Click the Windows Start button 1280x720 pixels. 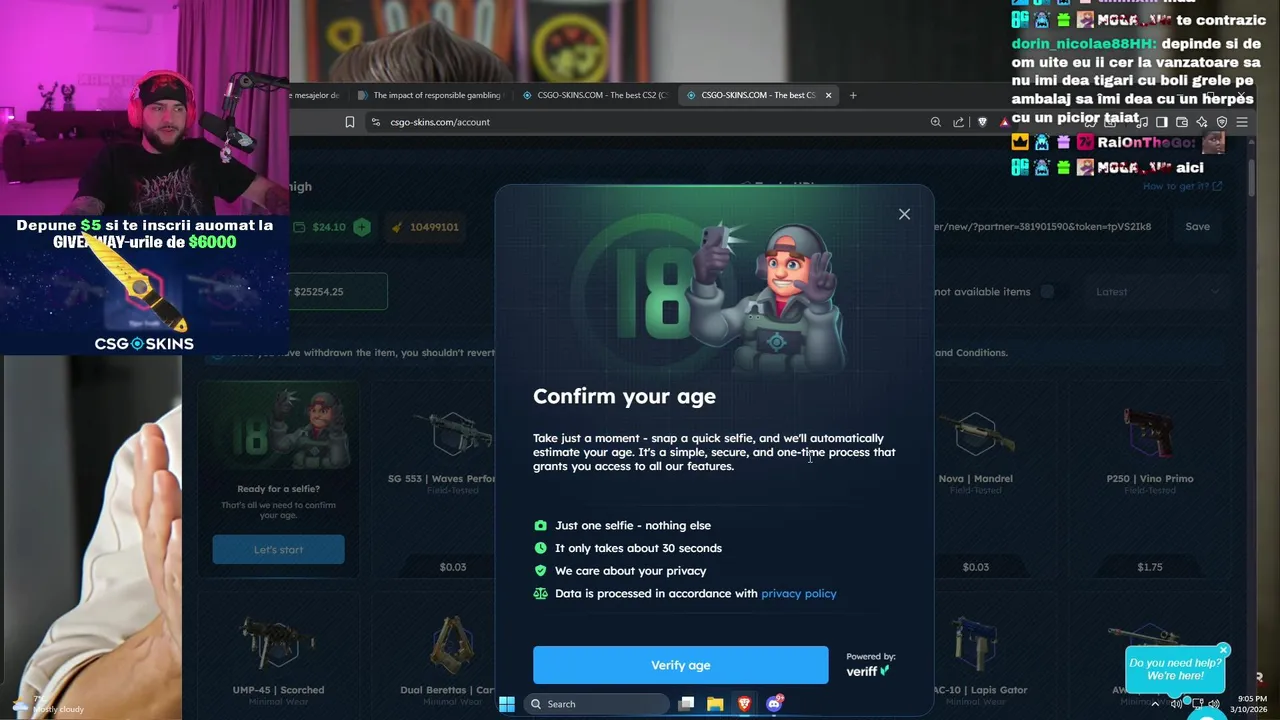(507, 704)
